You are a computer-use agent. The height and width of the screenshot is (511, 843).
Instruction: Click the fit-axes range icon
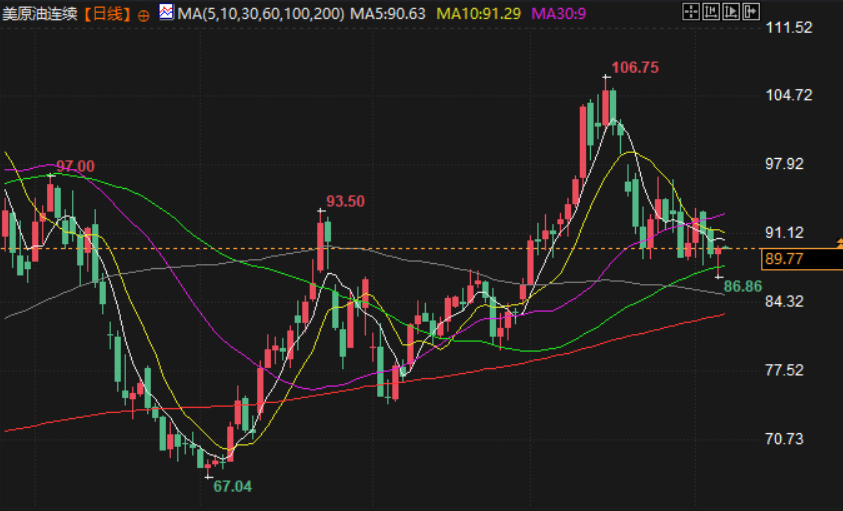tap(711, 11)
